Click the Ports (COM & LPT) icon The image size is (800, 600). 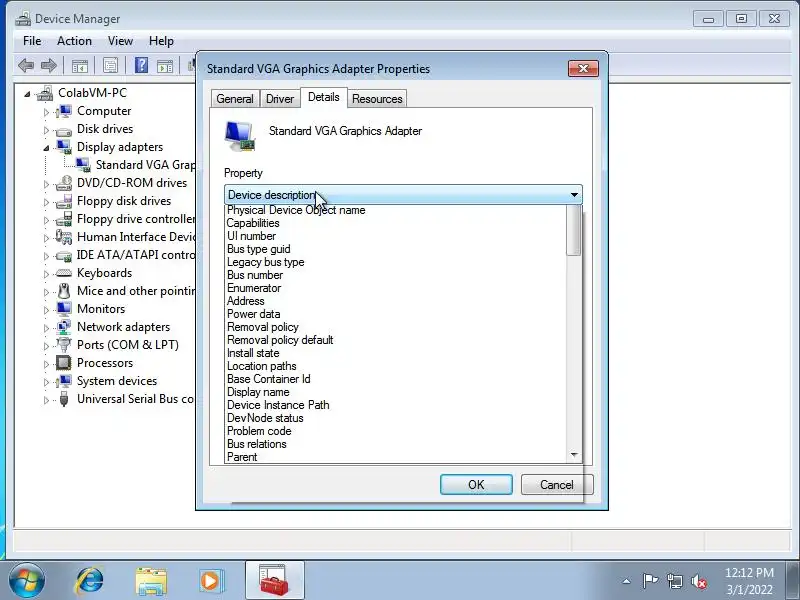click(x=64, y=345)
